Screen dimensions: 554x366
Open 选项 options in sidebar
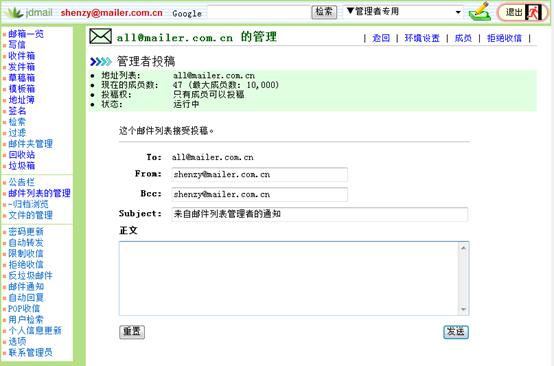coord(17,342)
